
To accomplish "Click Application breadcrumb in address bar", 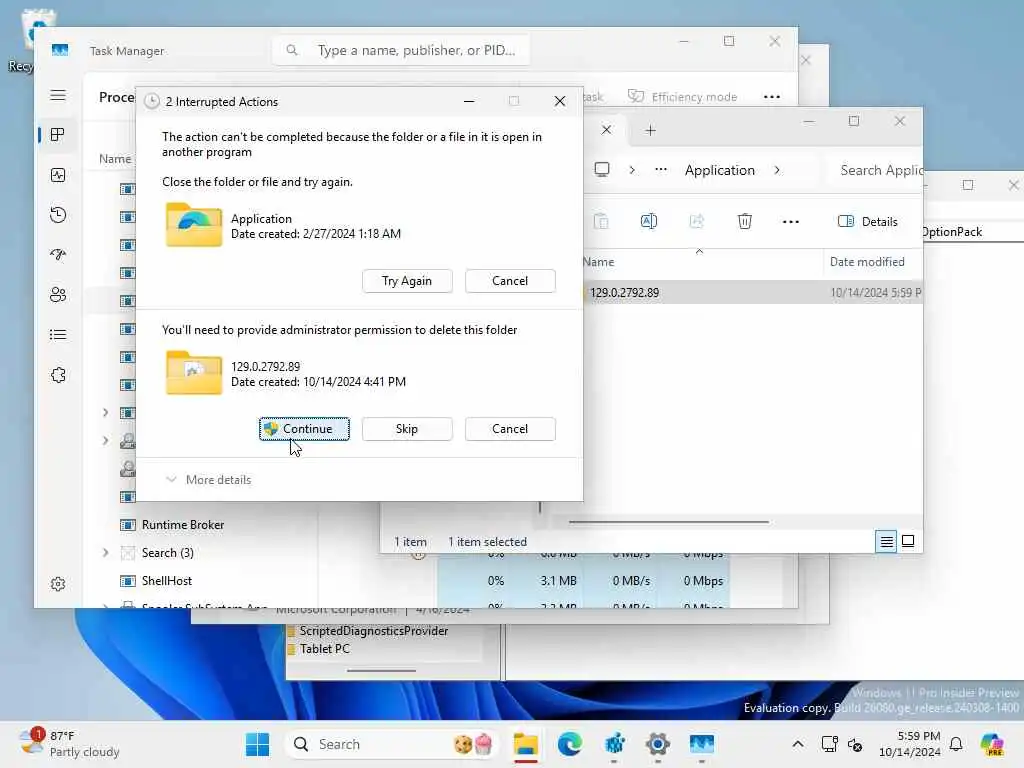I will (720, 170).
